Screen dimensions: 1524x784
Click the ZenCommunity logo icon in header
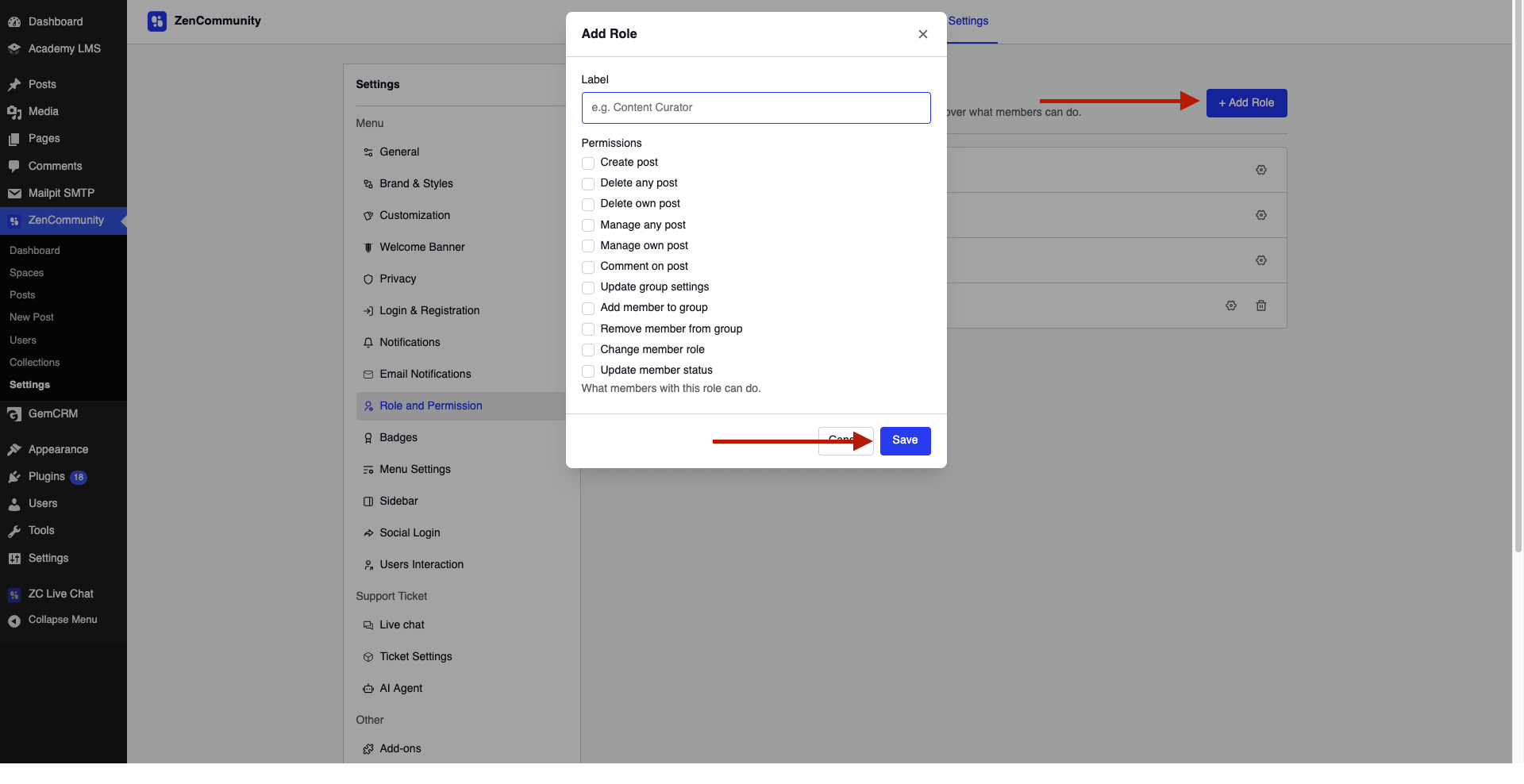(x=157, y=21)
